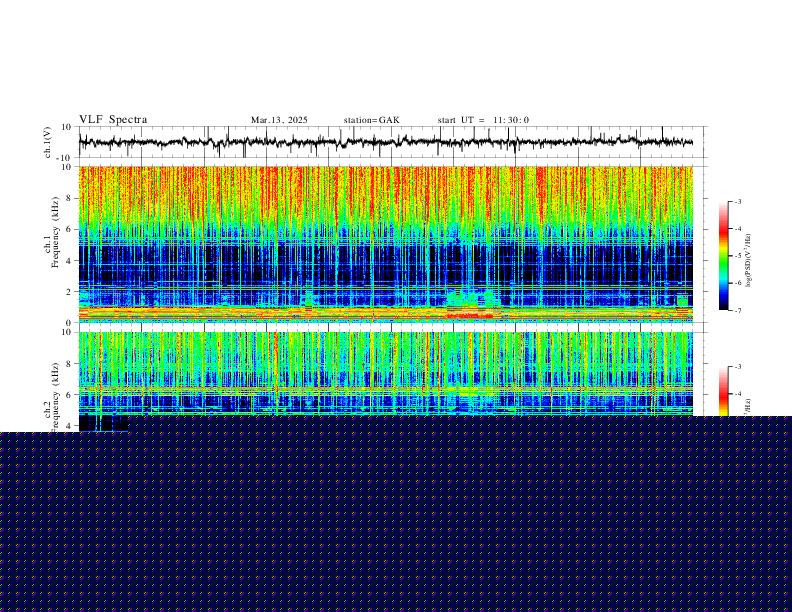Click the ch.1 spectrogram panel

point(386,244)
